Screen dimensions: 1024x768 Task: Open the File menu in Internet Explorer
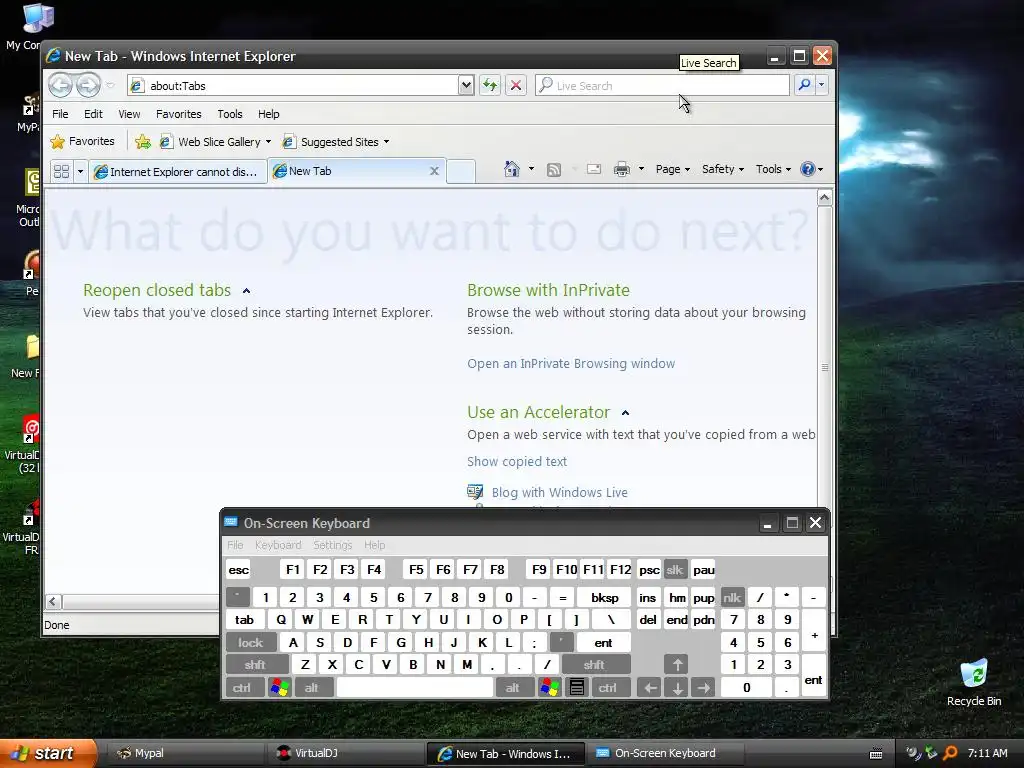(60, 114)
